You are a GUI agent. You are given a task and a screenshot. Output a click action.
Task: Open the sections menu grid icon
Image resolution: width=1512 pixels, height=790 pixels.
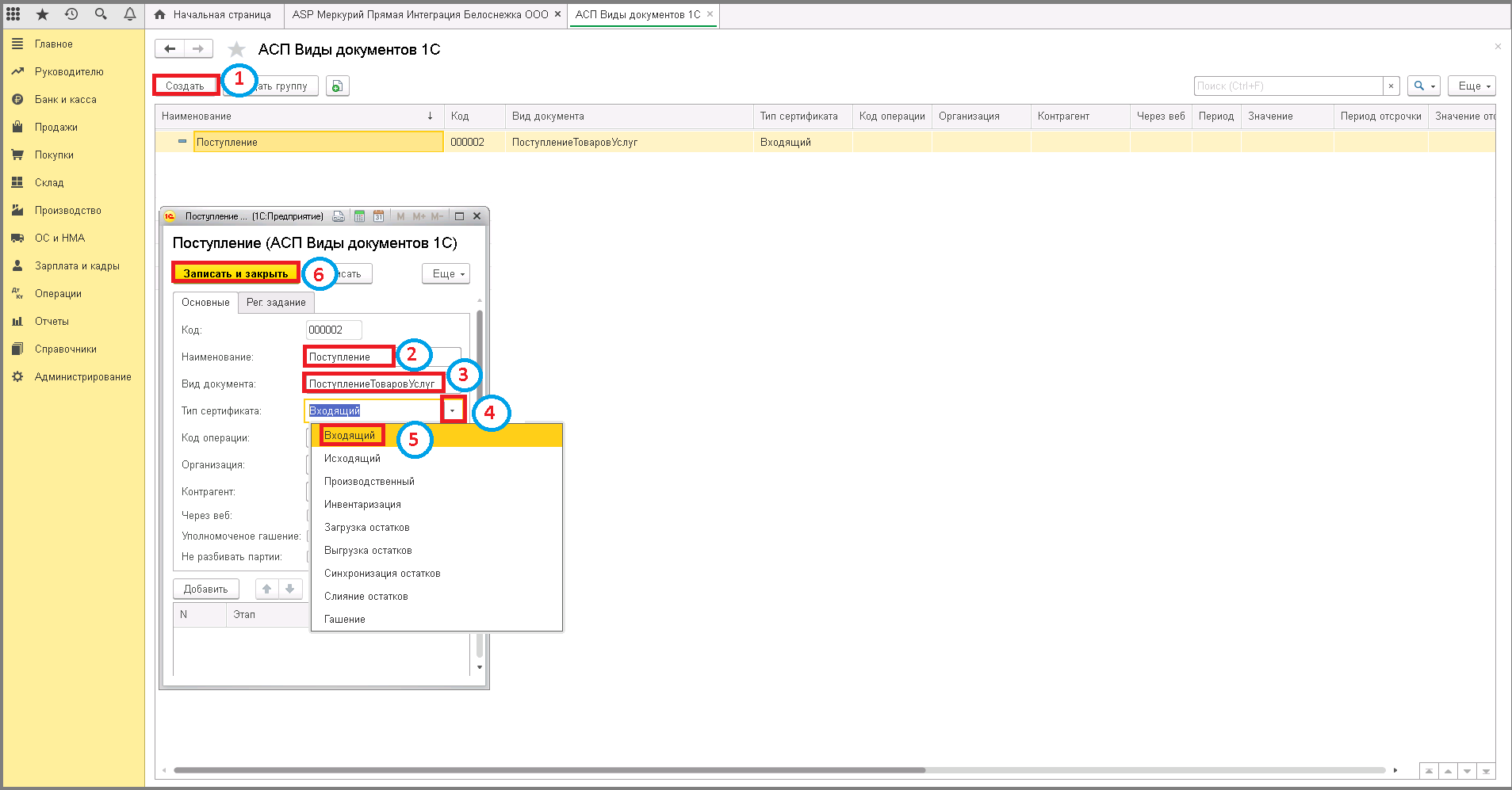[13, 14]
